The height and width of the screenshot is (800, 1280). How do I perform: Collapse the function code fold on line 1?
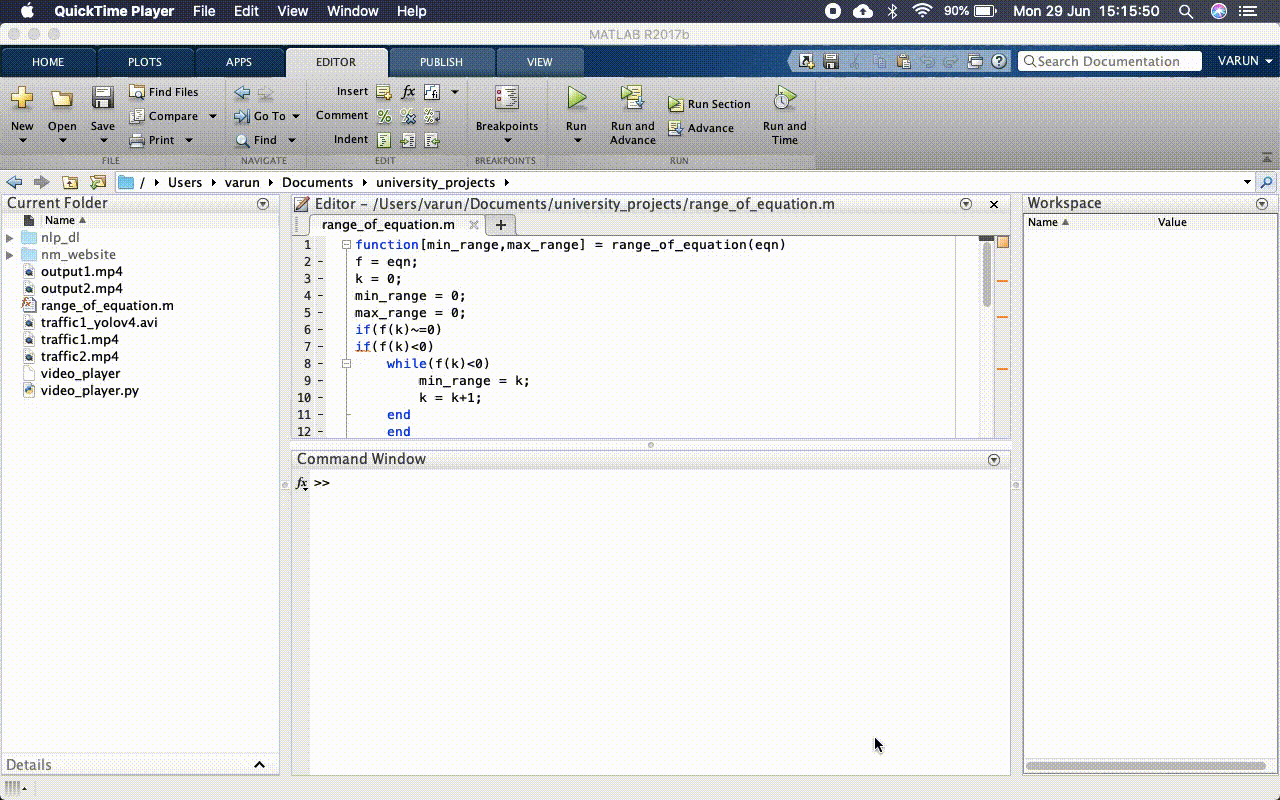pos(346,245)
